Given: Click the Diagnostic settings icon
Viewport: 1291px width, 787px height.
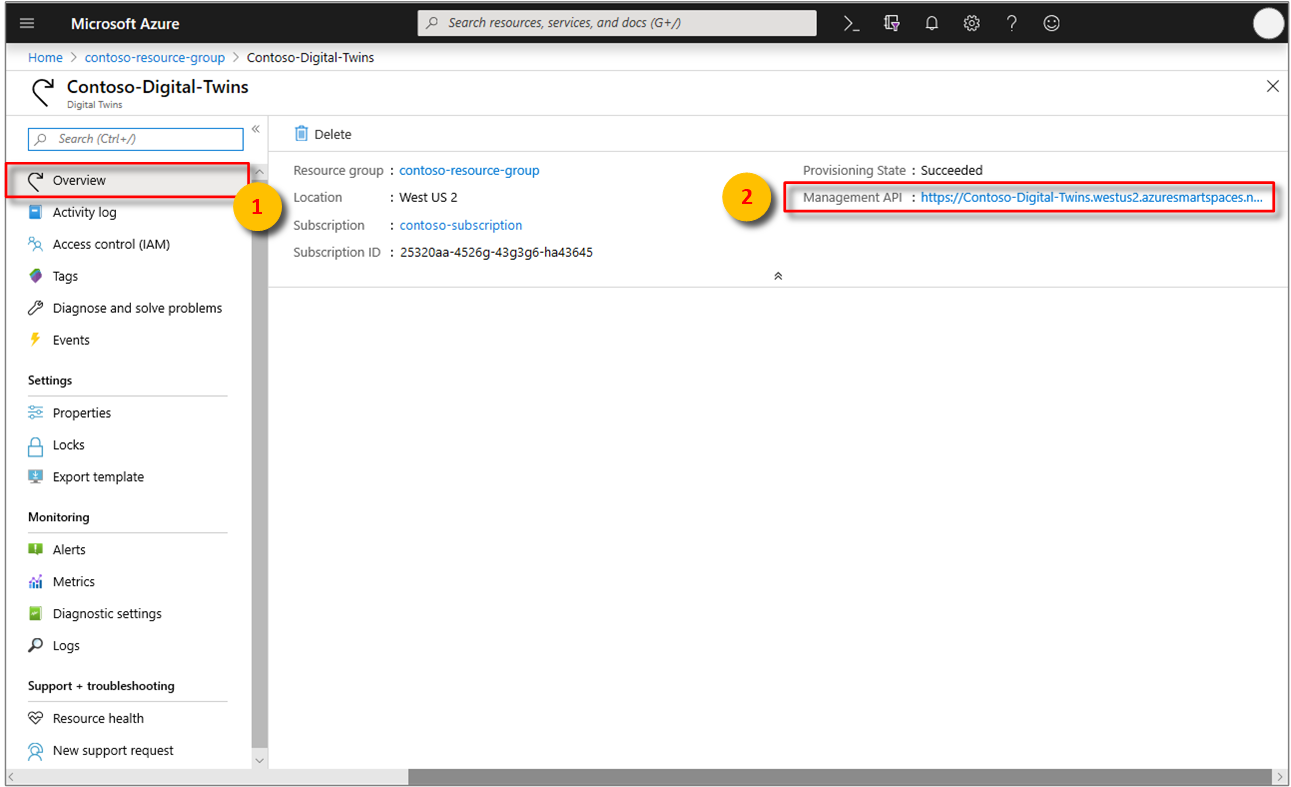Looking at the screenshot, I should click(x=36, y=613).
